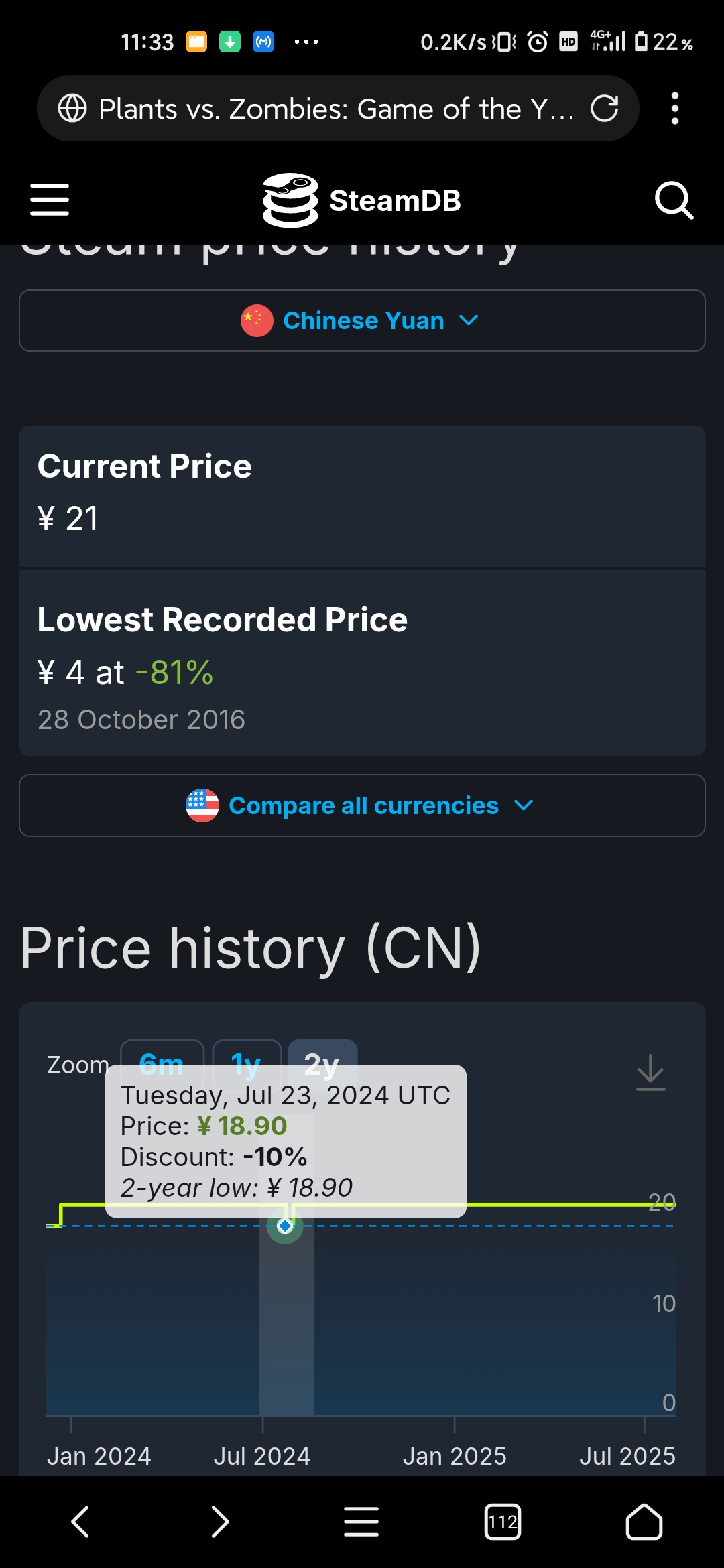Click the SteamDB logo

pos(362,200)
